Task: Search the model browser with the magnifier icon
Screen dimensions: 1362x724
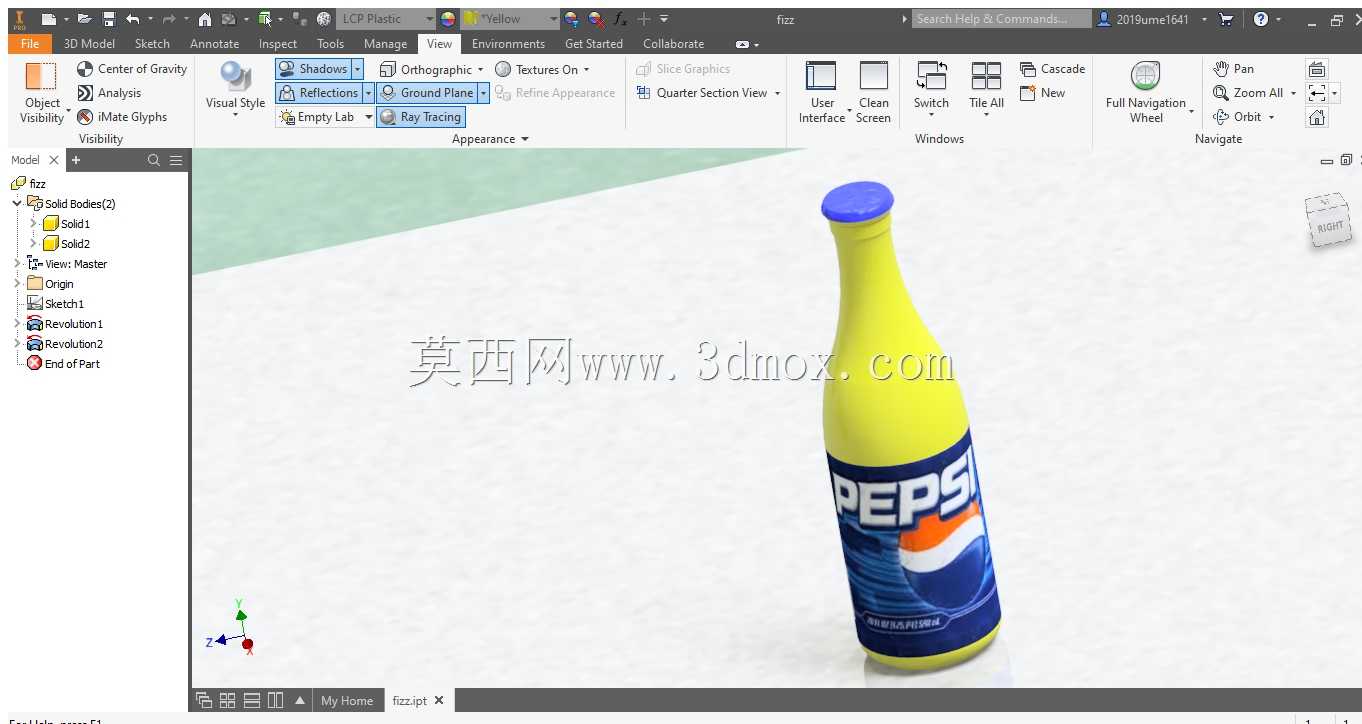Action: pyautogui.click(x=154, y=160)
